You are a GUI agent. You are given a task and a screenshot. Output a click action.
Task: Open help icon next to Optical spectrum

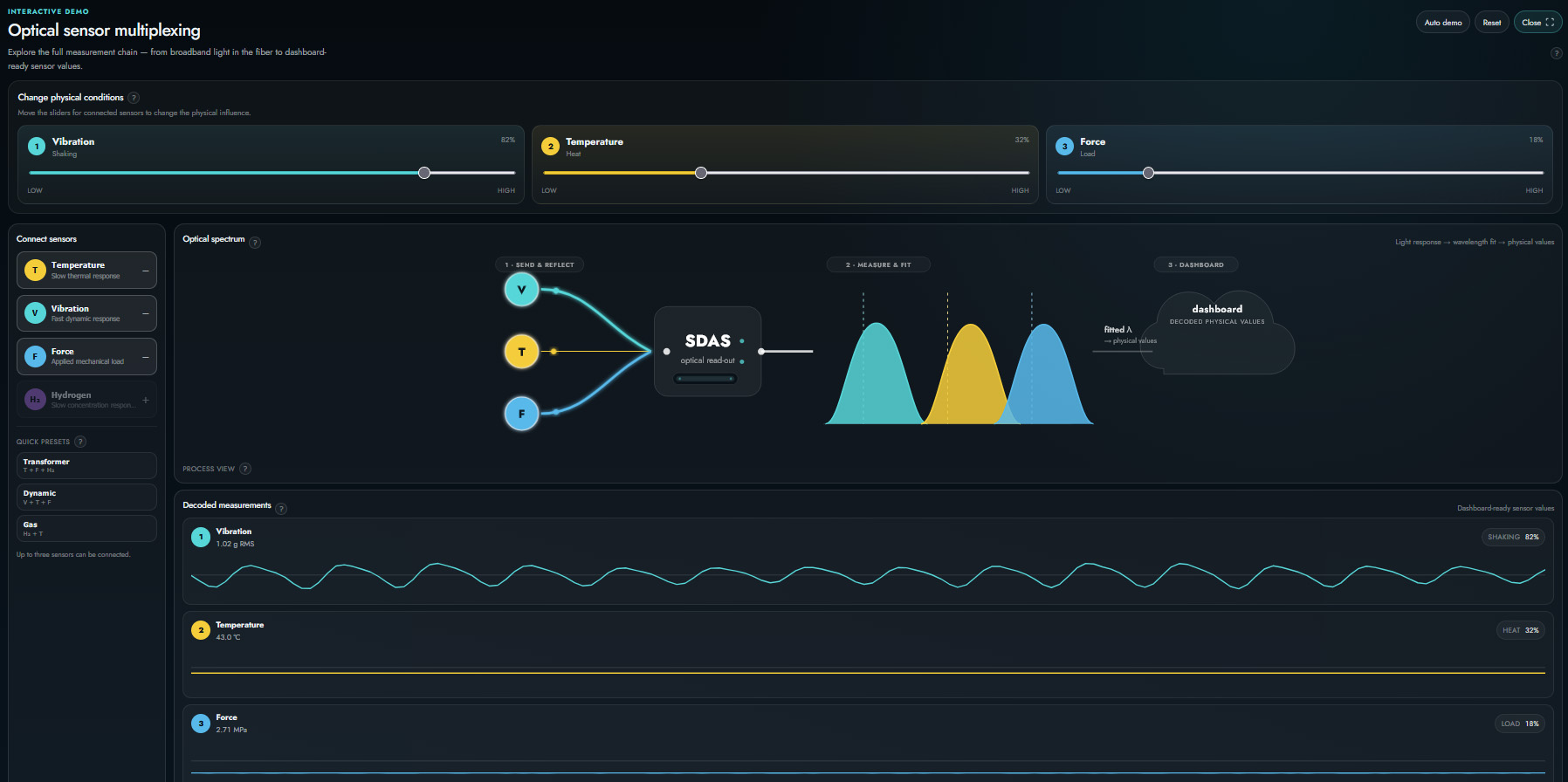[255, 243]
